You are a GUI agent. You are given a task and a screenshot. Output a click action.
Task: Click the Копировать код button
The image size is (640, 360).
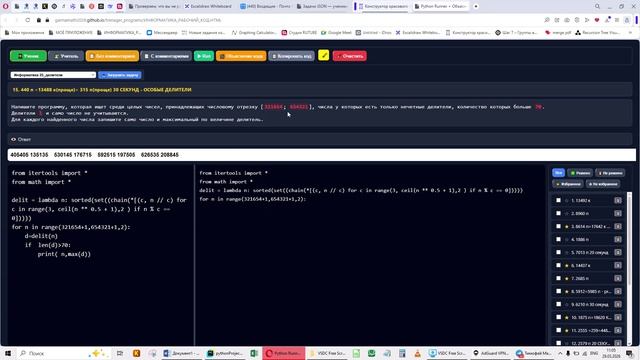291,56
